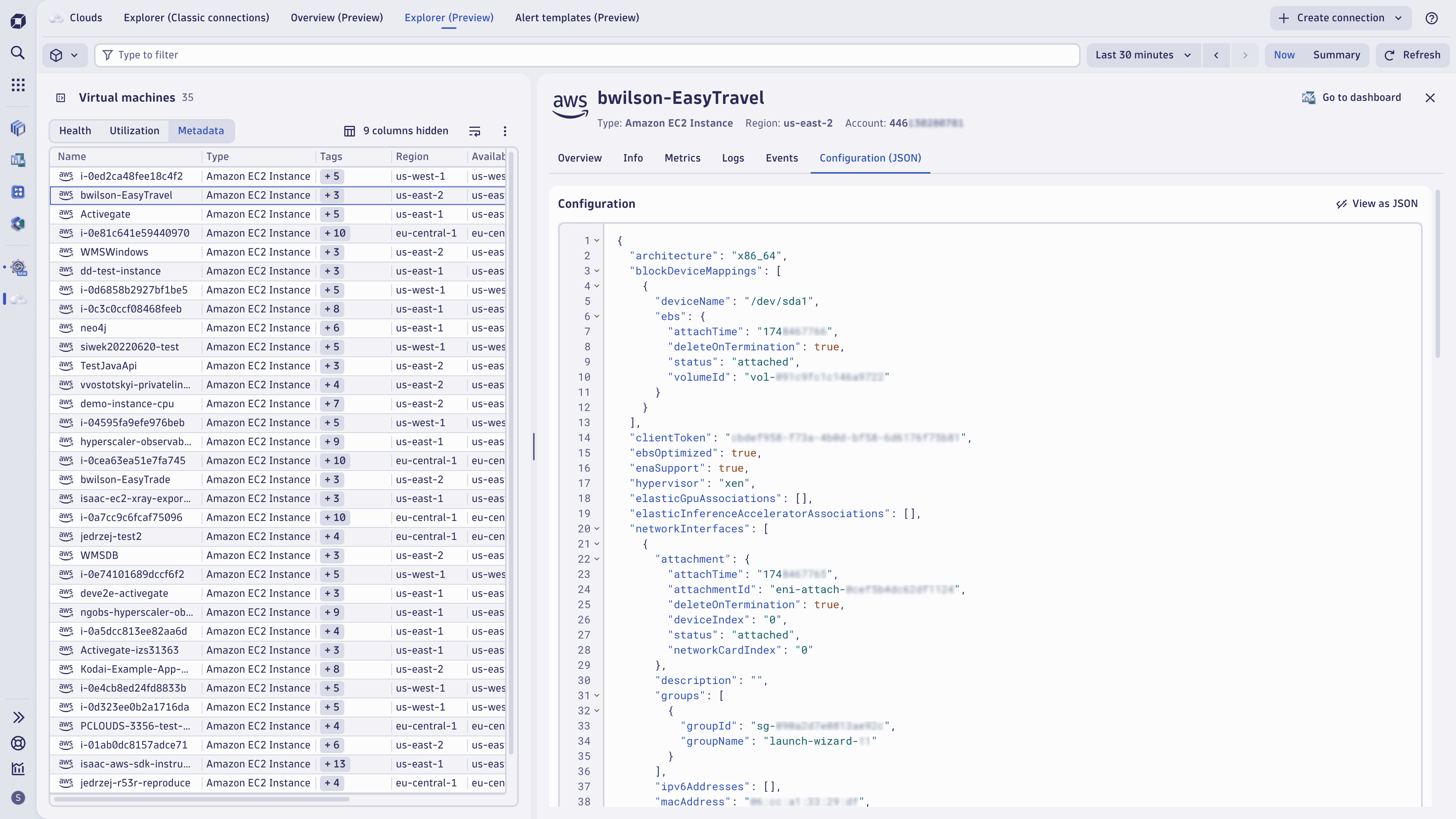Click the Virtual machines panel collapse icon

(61, 98)
